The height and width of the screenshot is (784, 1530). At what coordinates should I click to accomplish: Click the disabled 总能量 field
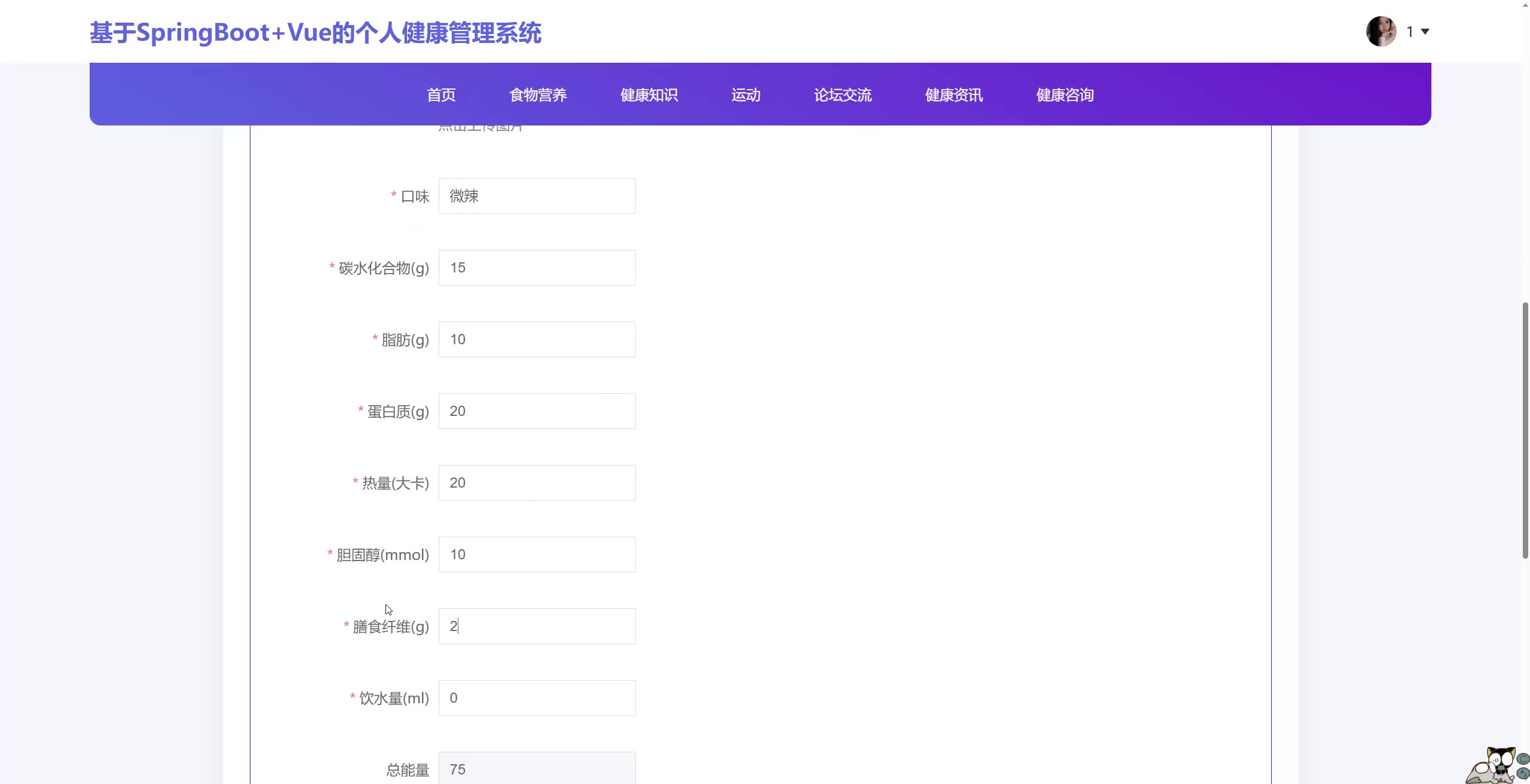pyautogui.click(x=537, y=768)
